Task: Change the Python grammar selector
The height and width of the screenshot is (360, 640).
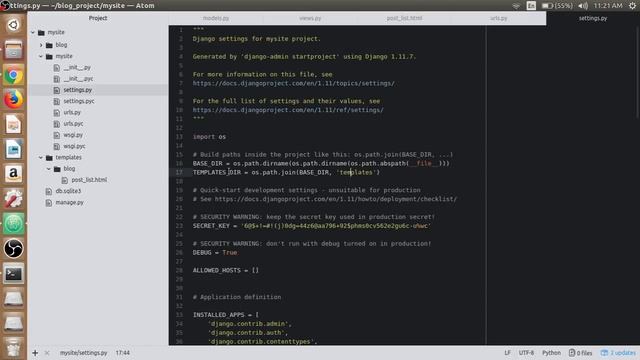Action: 551,353
